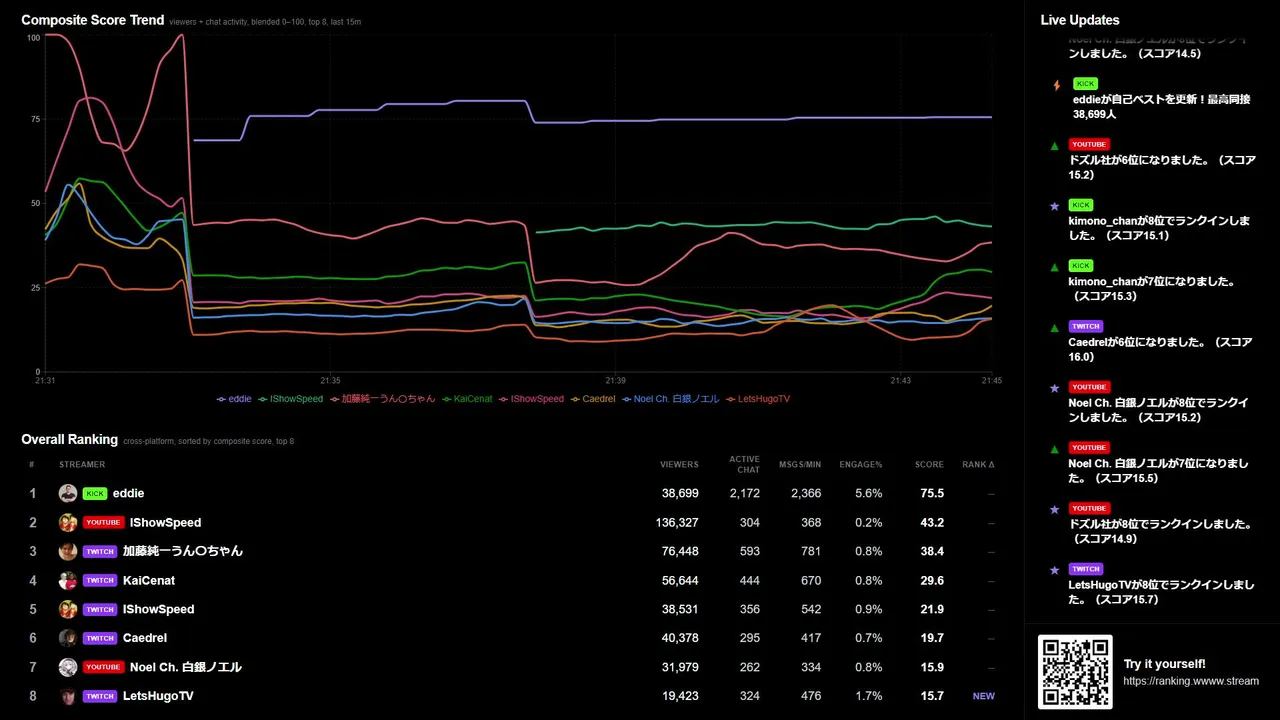Screen dimensions: 1280x720
Task: Toggle the IShowSpeed legend entry next to eddie
Action: tap(290, 399)
